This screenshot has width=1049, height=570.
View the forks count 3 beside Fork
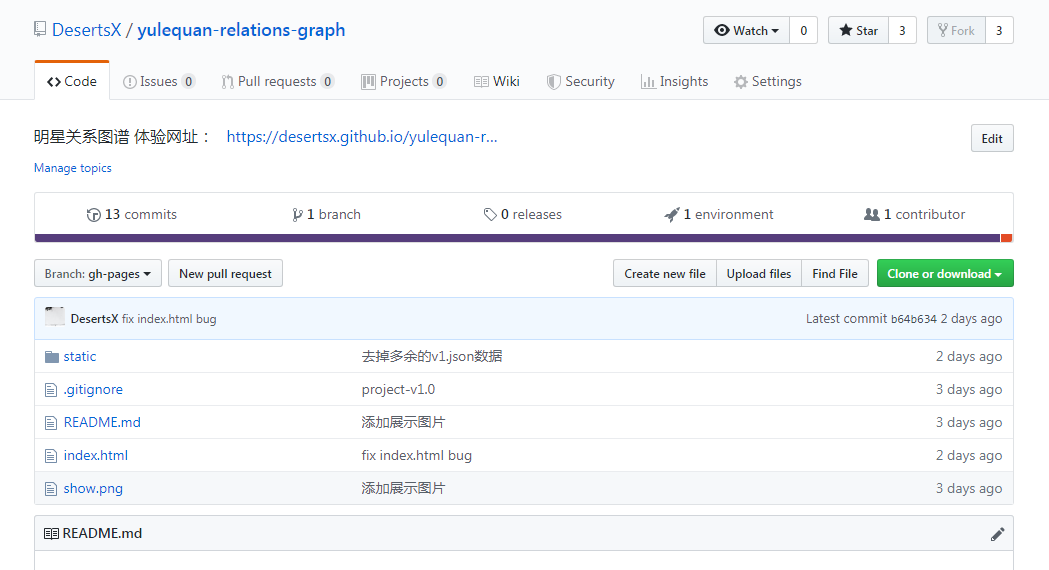tap(999, 30)
